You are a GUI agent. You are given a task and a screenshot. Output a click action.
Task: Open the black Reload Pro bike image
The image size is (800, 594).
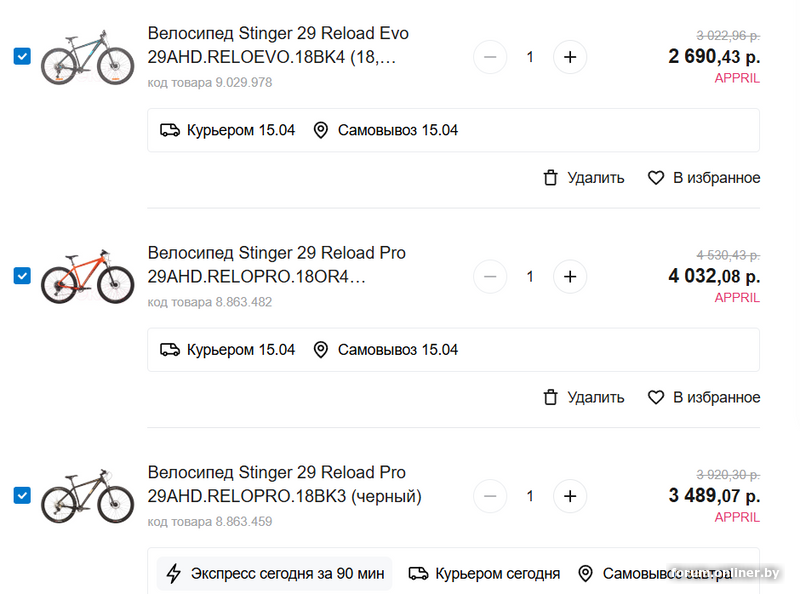[x=87, y=496]
